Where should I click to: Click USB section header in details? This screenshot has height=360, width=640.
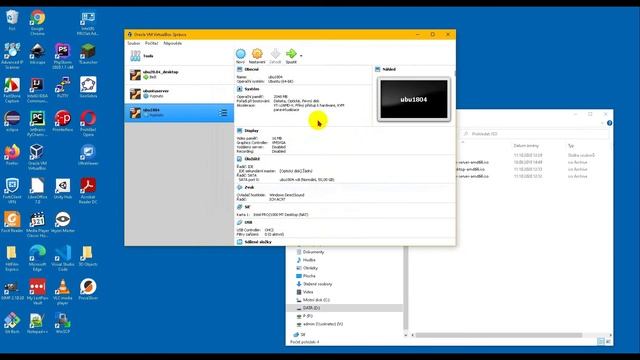pyautogui.click(x=248, y=222)
